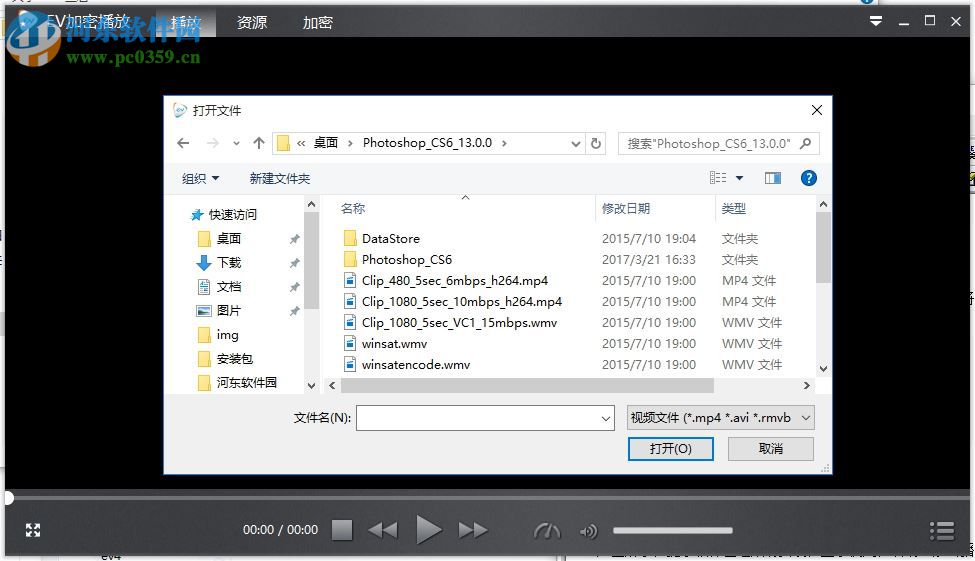
Task: Expand the address bar history dropdown
Action: [576, 144]
